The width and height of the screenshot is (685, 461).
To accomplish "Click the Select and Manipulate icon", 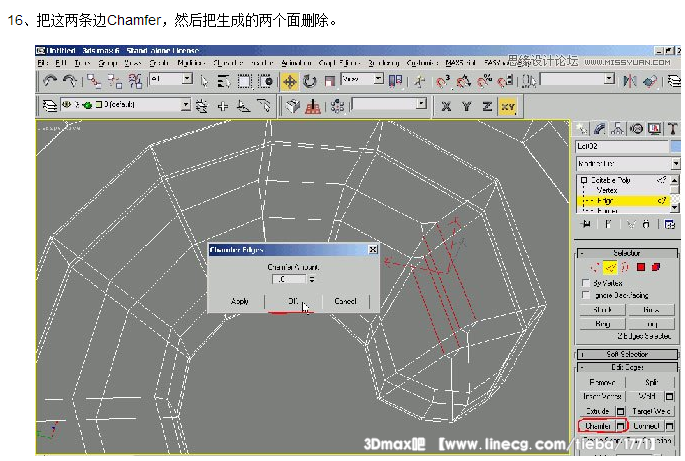I will pyautogui.click(x=420, y=81).
